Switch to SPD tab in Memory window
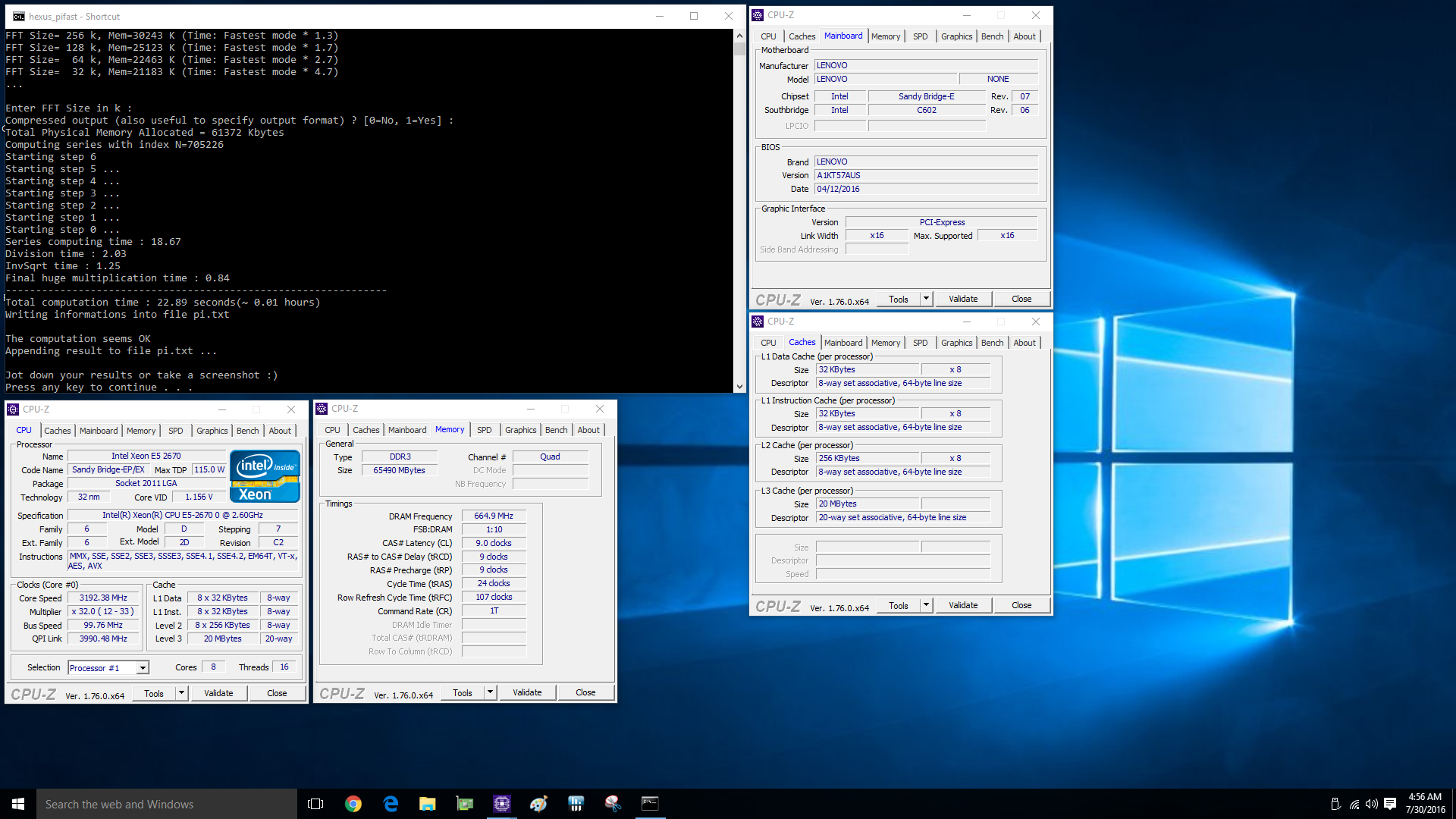Image resolution: width=1456 pixels, height=819 pixels. pos(485,430)
